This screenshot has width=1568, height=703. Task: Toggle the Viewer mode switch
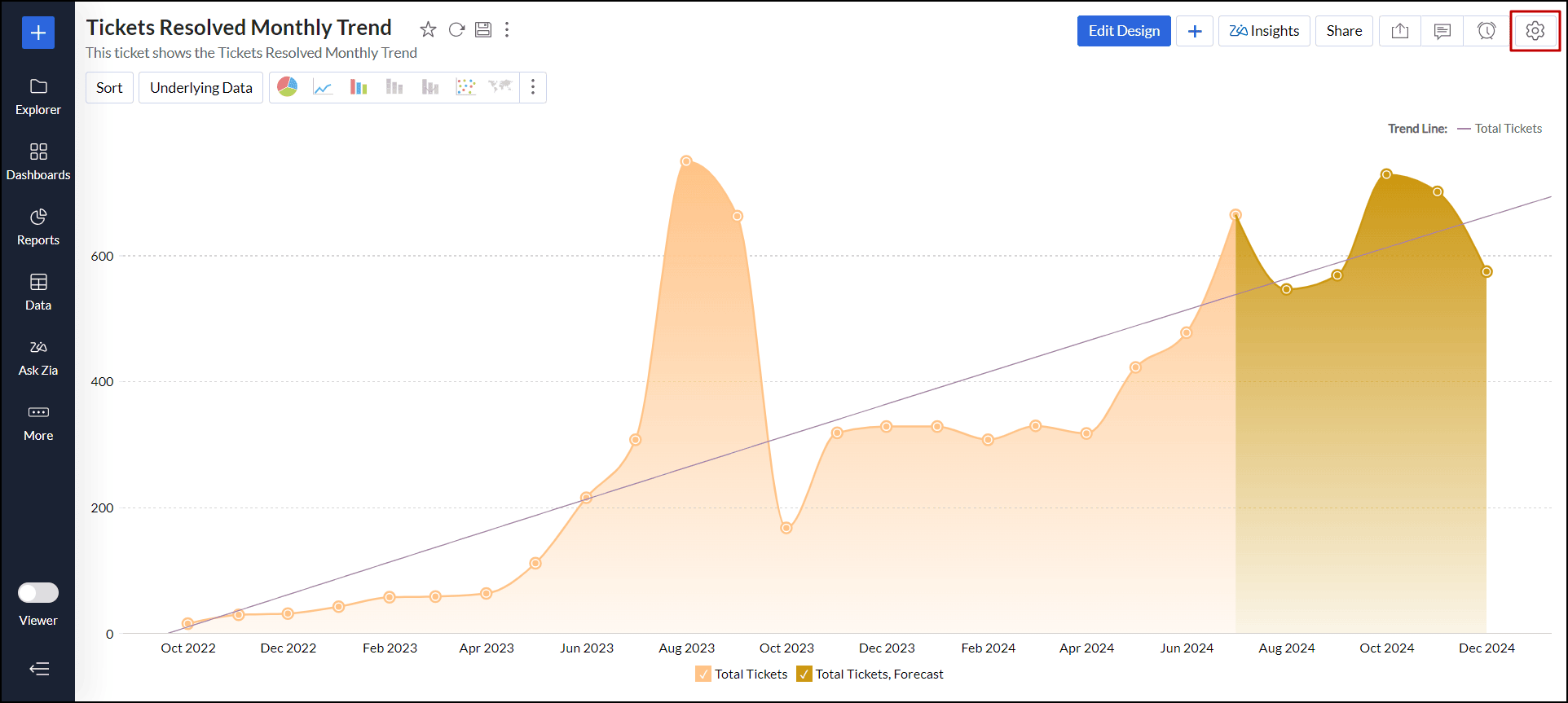(38, 592)
